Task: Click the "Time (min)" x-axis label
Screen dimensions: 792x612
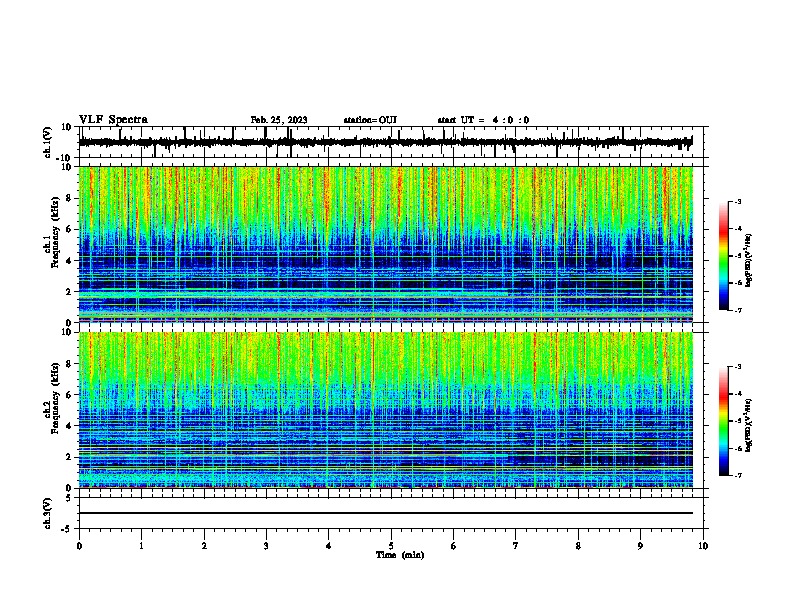Action: coord(400,555)
